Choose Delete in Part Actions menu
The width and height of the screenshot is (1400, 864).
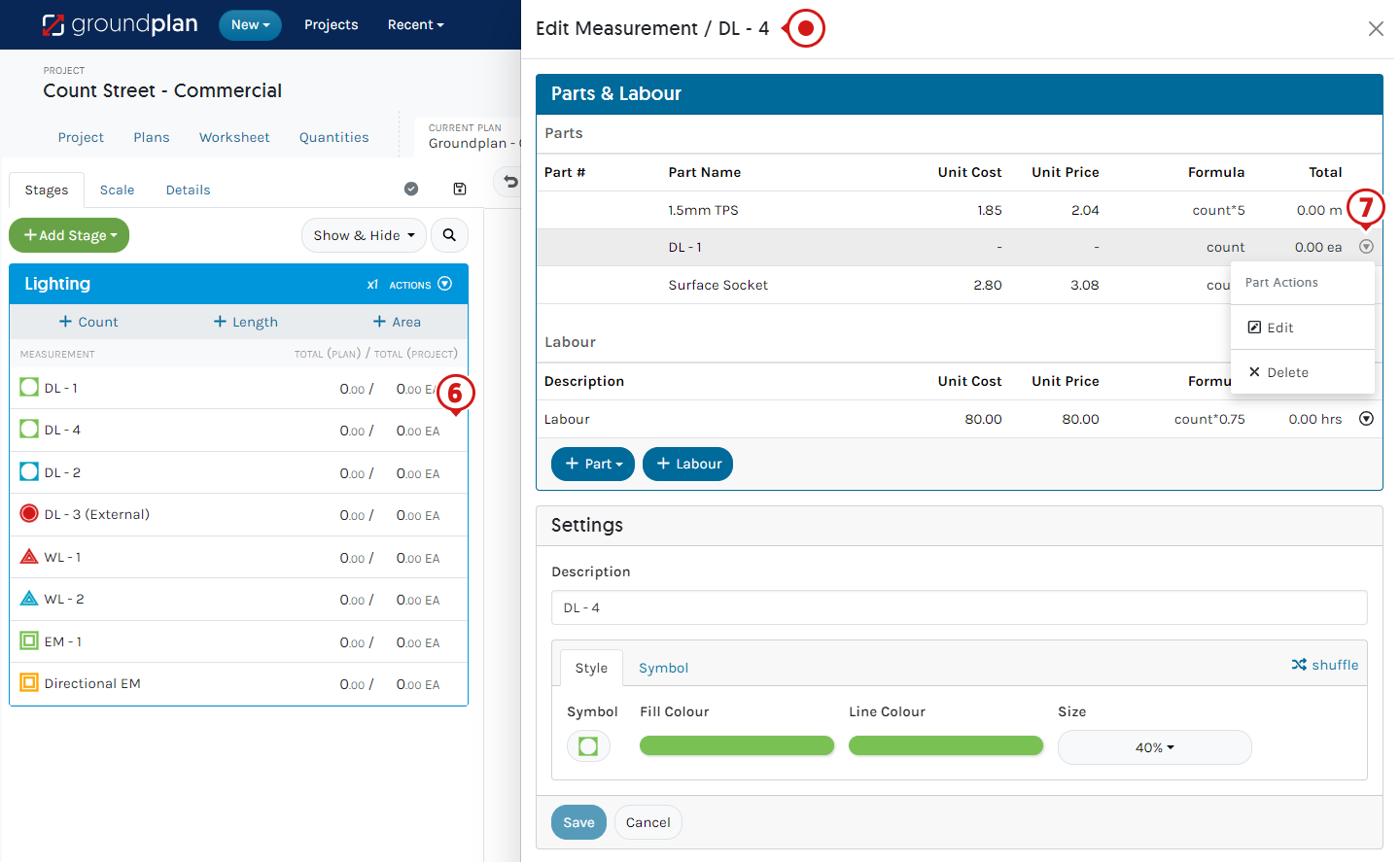pos(1303,372)
